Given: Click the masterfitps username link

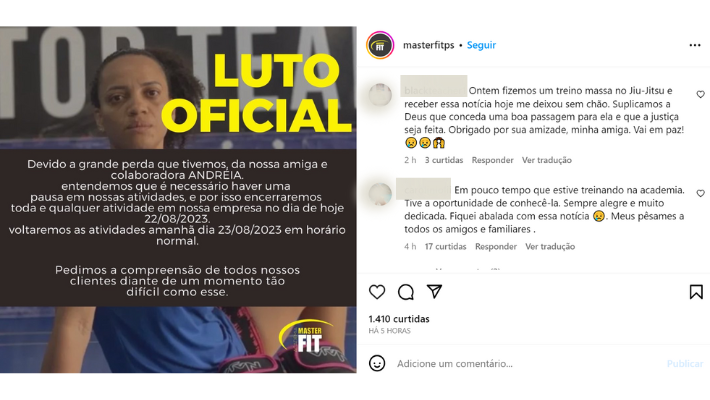Looking at the screenshot, I should (428, 45).
